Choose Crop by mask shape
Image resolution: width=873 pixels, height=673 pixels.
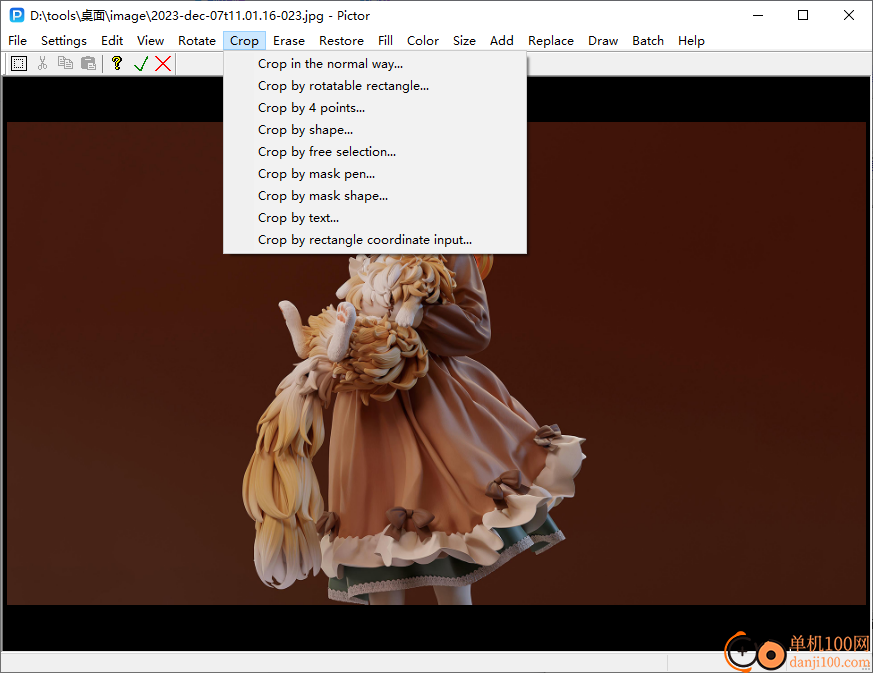pos(375,196)
